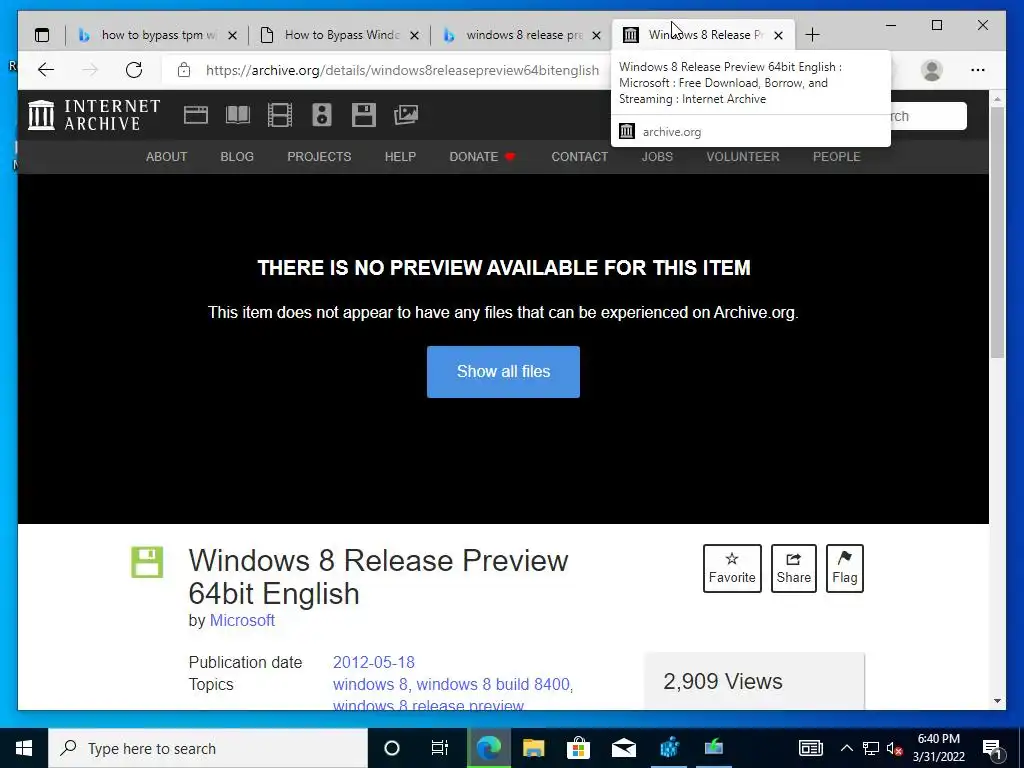Select the DONATE menu item

click(482, 157)
